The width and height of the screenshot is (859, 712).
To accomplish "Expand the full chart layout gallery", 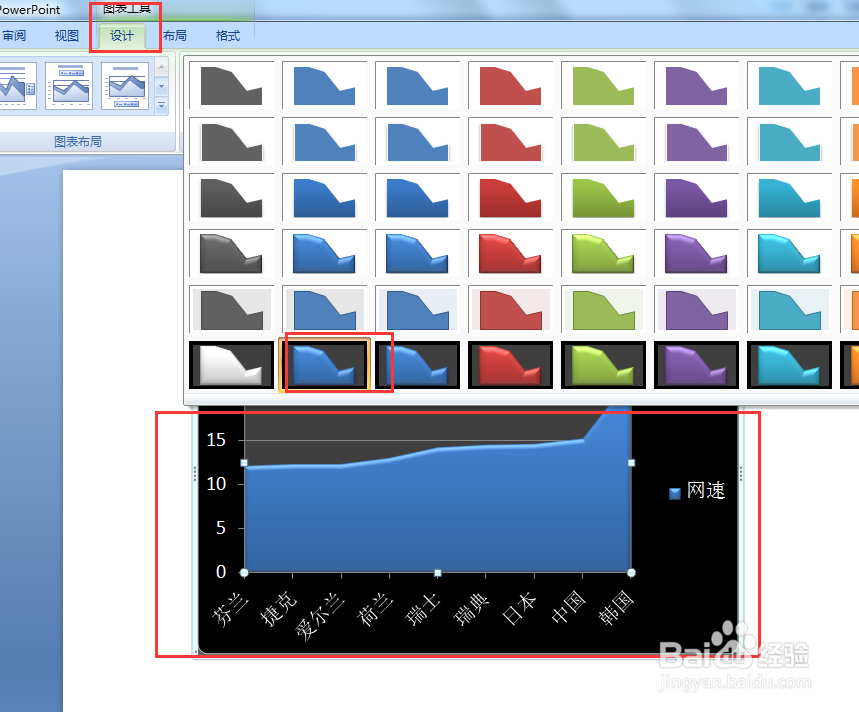I will [162, 106].
